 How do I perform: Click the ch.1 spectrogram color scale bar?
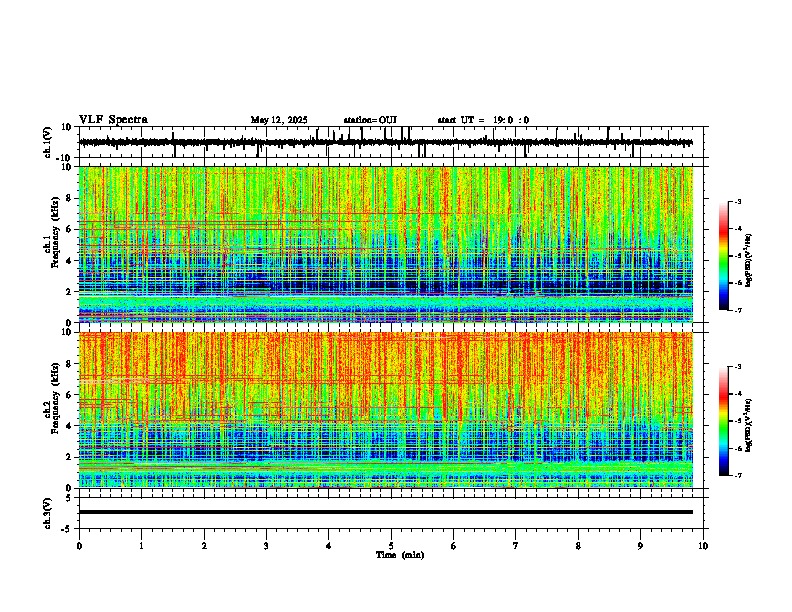pyautogui.click(x=723, y=256)
